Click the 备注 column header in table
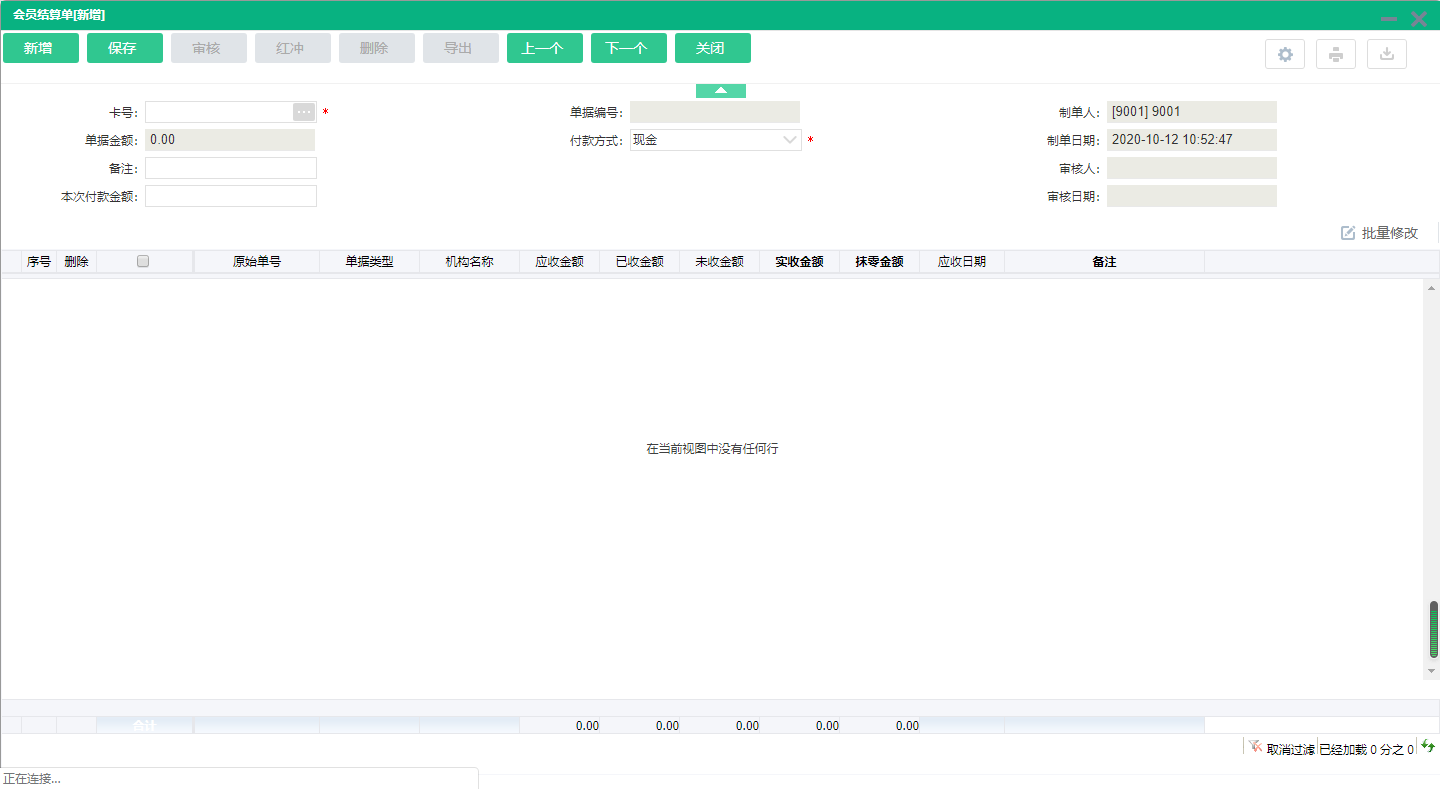 [x=1105, y=262]
